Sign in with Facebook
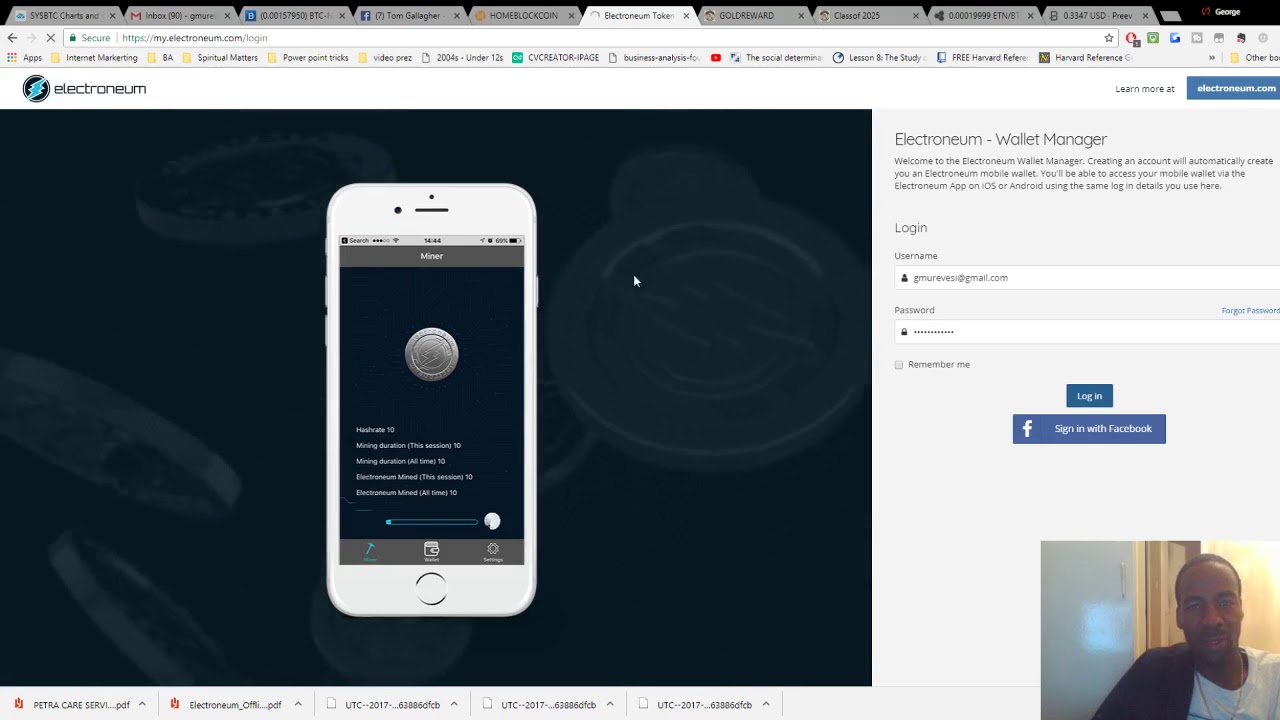This screenshot has height=720, width=1280. click(1089, 429)
